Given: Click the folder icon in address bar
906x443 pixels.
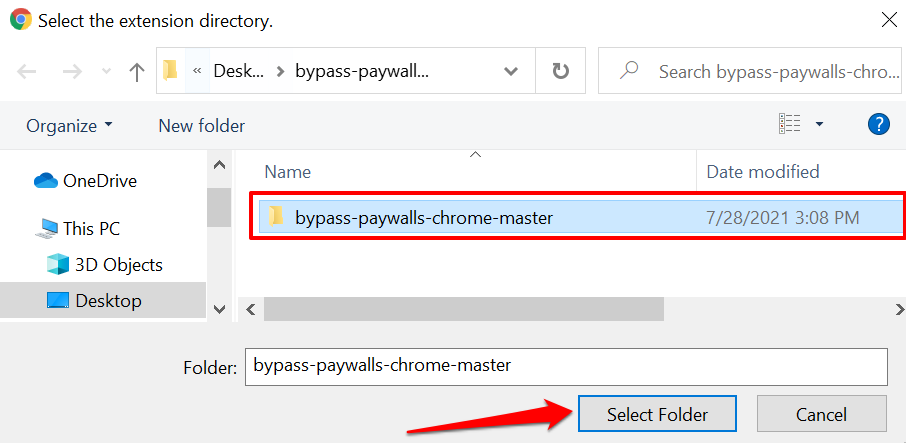Looking at the screenshot, I should pyautogui.click(x=170, y=70).
